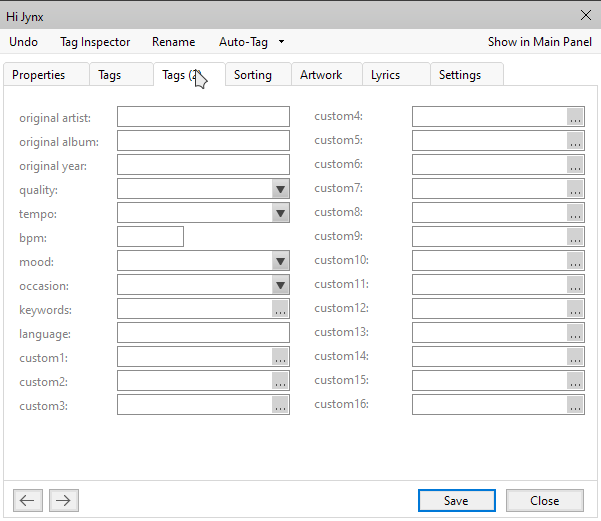Screen dimensions: 601x521
Task: Open the occasion combo box arrow
Action: 280,285
